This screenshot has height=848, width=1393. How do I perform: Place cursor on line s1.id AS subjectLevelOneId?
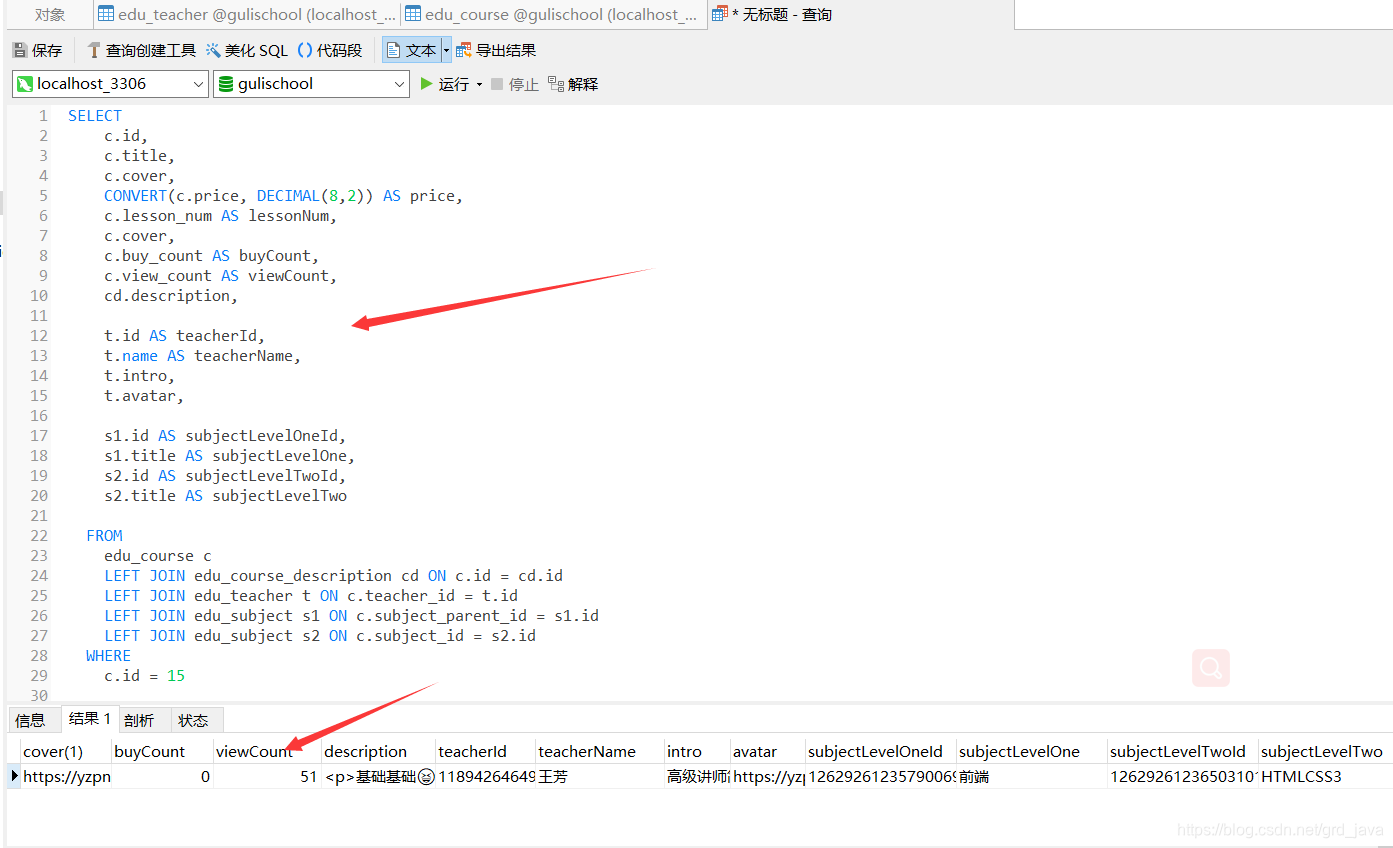tap(225, 436)
